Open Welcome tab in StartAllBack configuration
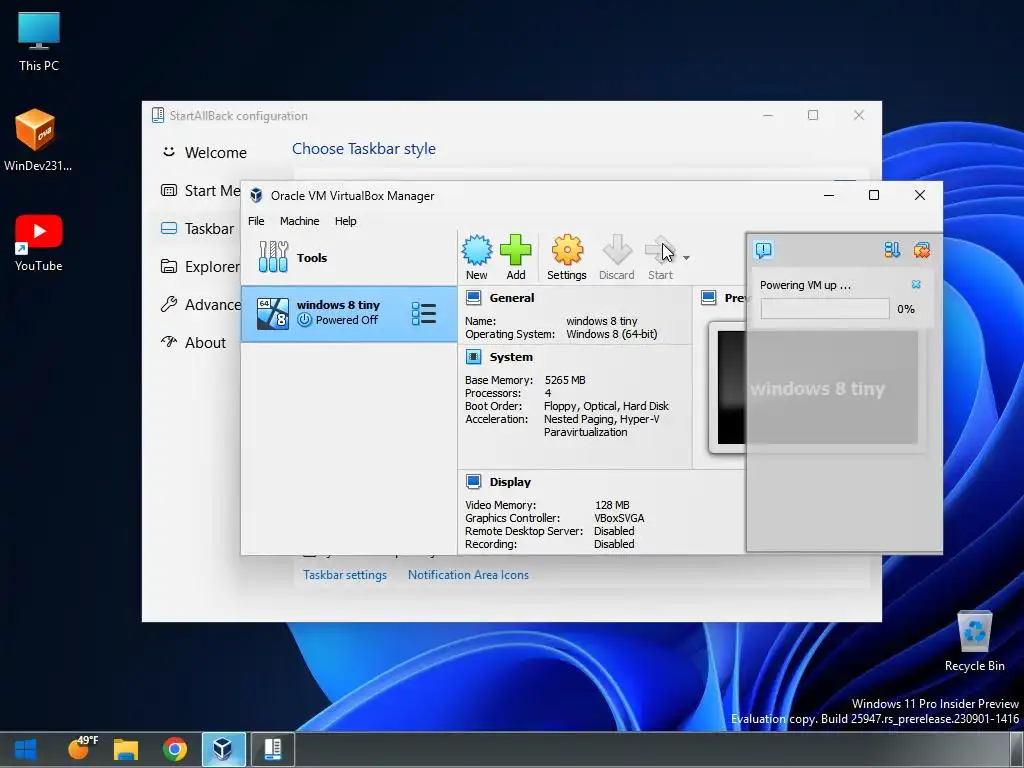Screen dimensions: 1024x768 point(204,152)
